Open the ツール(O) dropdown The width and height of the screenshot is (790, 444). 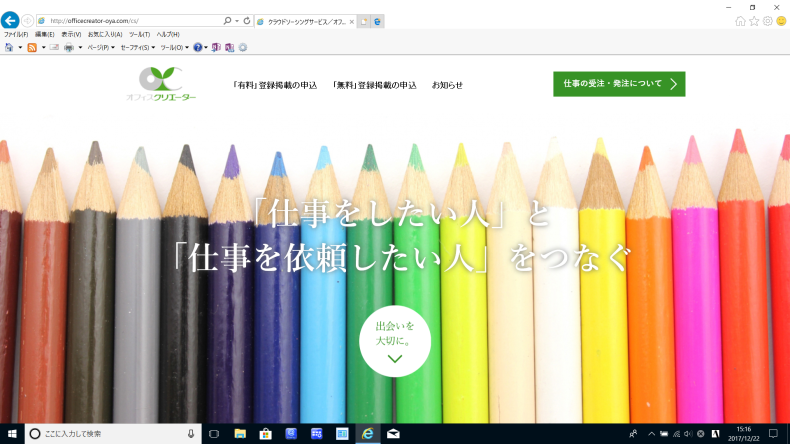click(174, 47)
